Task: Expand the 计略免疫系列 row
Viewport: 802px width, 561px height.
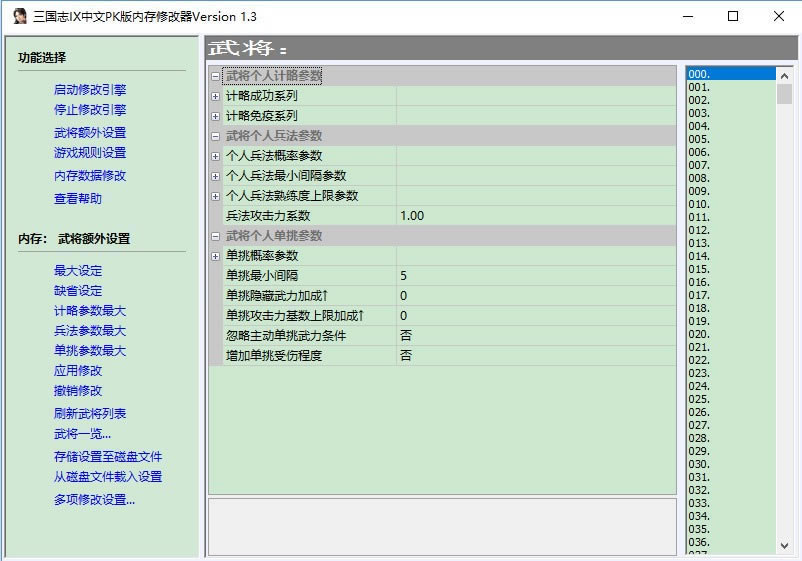Action: 216,116
